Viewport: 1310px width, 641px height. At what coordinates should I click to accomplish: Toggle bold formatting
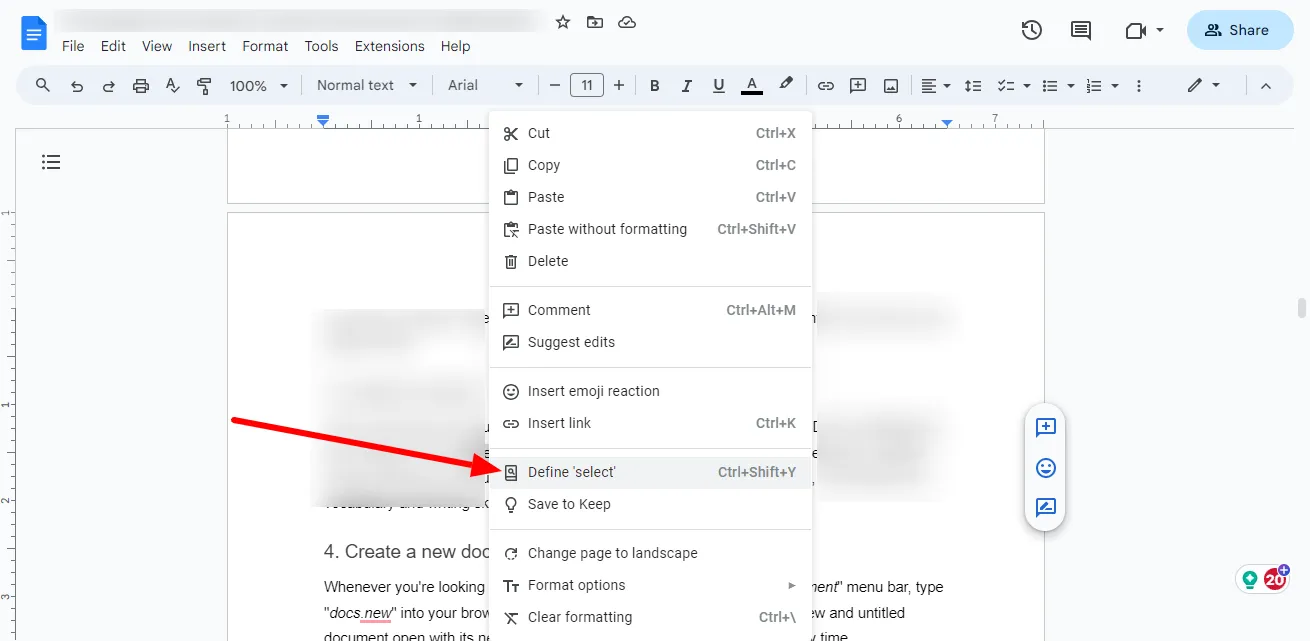click(x=654, y=85)
